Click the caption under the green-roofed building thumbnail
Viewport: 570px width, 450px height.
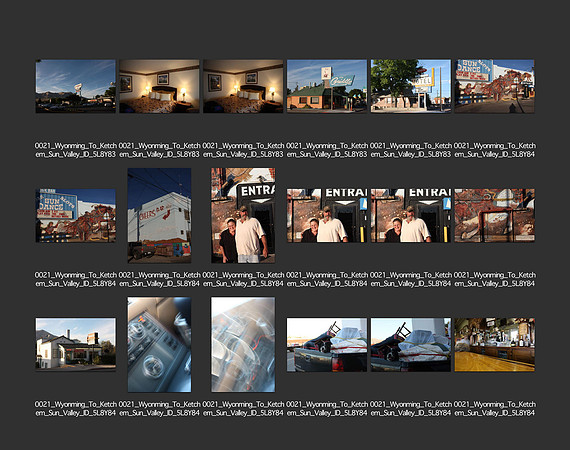[327, 150]
